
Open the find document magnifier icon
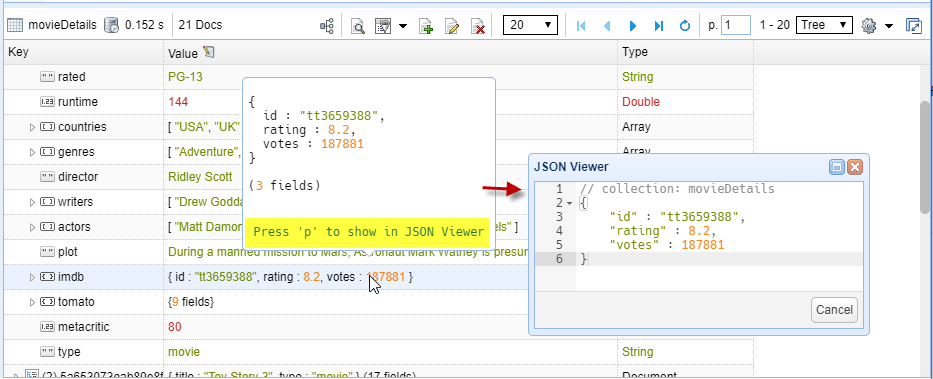point(358,26)
